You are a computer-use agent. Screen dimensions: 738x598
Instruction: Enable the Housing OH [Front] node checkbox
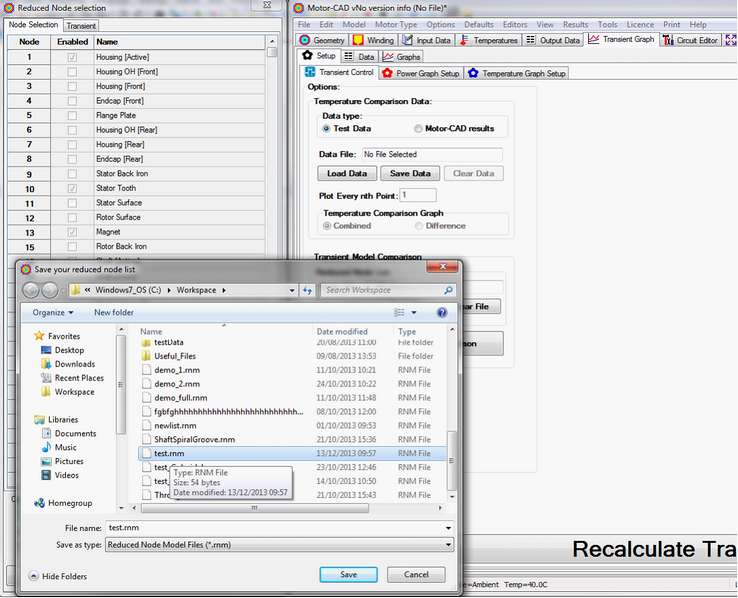pyautogui.click(x=72, y=72)
